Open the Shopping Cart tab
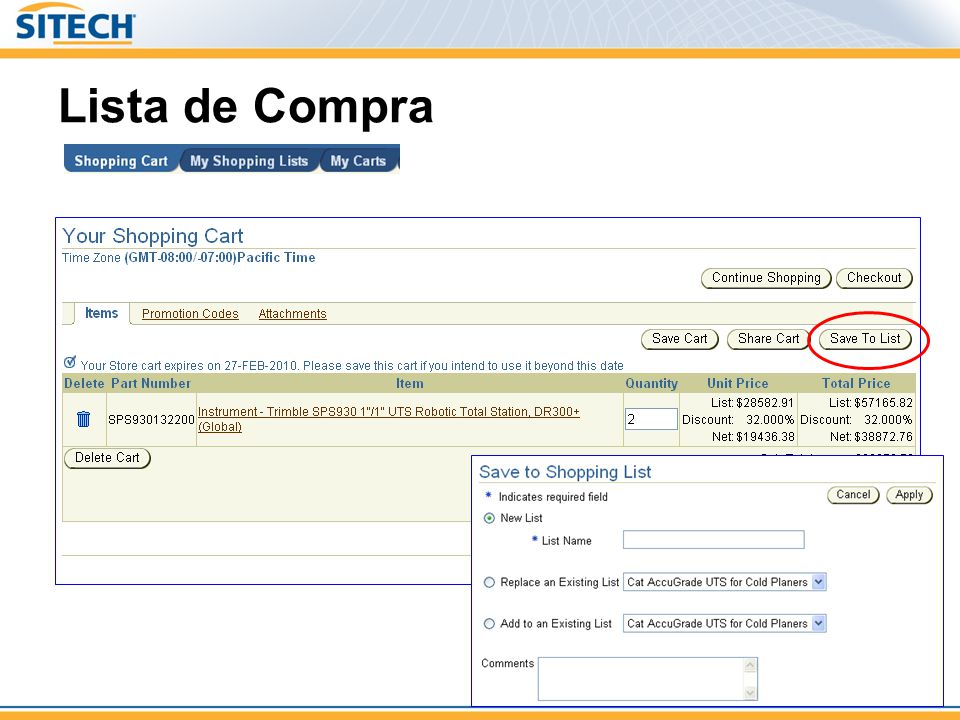Screen dimensions: 960x720 click(121, 160)
